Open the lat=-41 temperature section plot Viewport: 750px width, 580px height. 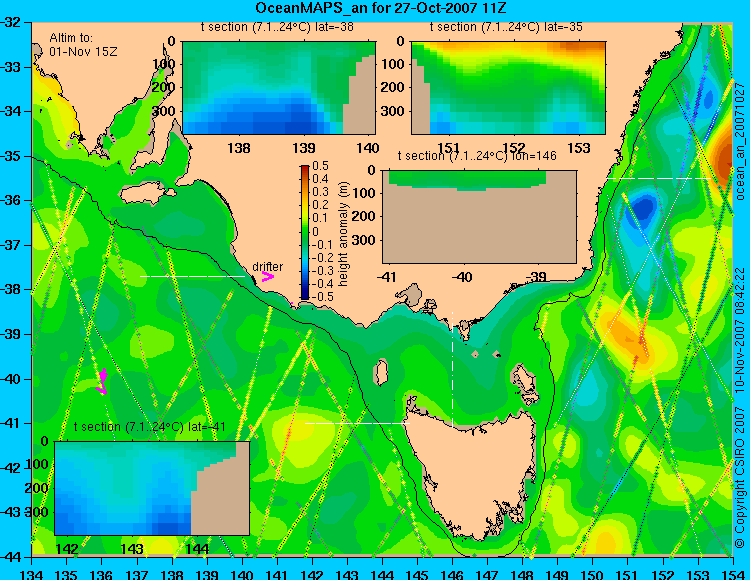click(x=152, y=488)
